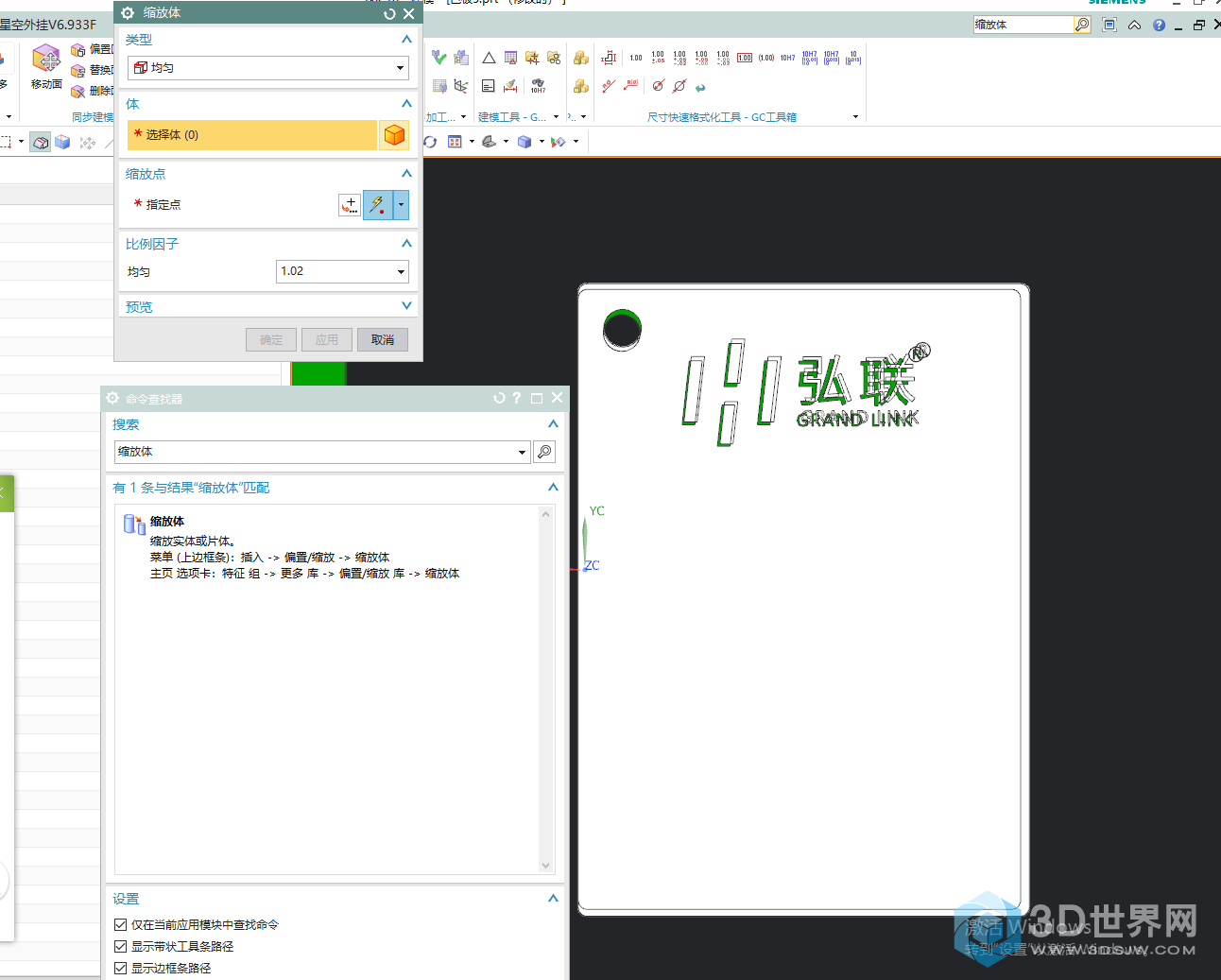Image resolution: width=1221 pixels, height=980 pixels.
Task: Click the stacked yellow boxes icon, top row
Action: click(580, 58)
